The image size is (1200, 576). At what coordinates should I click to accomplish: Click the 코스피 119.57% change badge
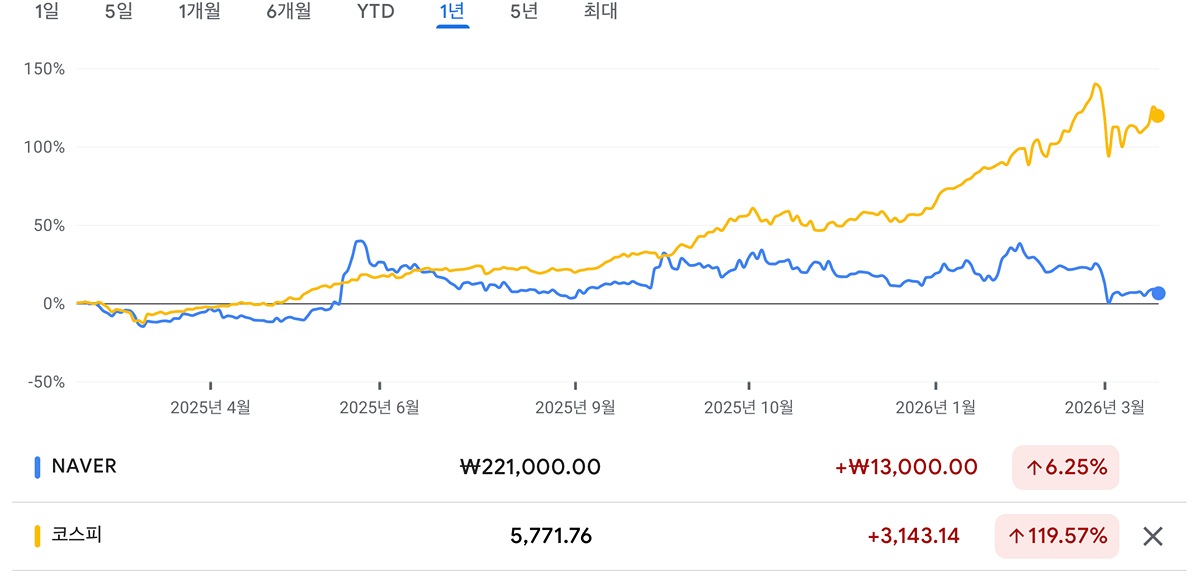tap(1057, 537)
